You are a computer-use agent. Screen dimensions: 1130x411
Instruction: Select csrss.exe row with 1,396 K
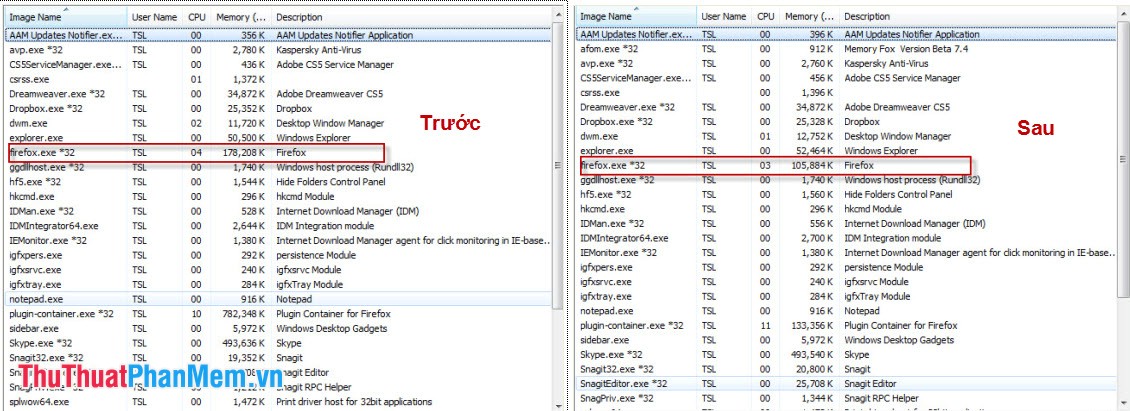point(847,93)
